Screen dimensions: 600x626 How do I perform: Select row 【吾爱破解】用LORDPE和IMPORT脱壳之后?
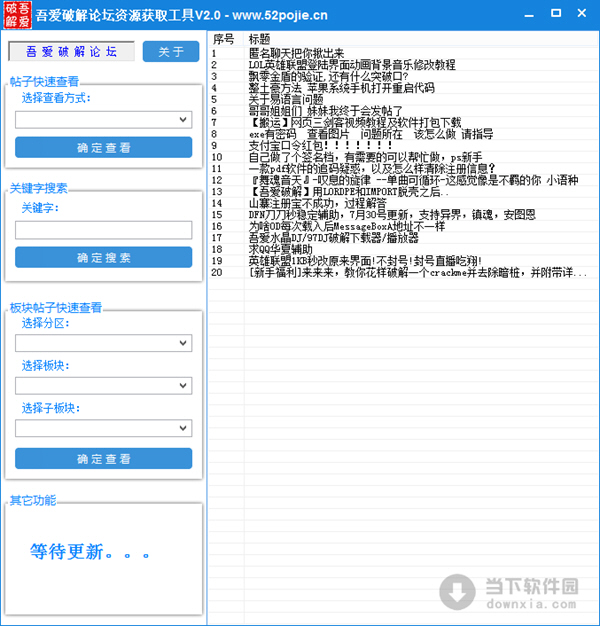(403, 192)
